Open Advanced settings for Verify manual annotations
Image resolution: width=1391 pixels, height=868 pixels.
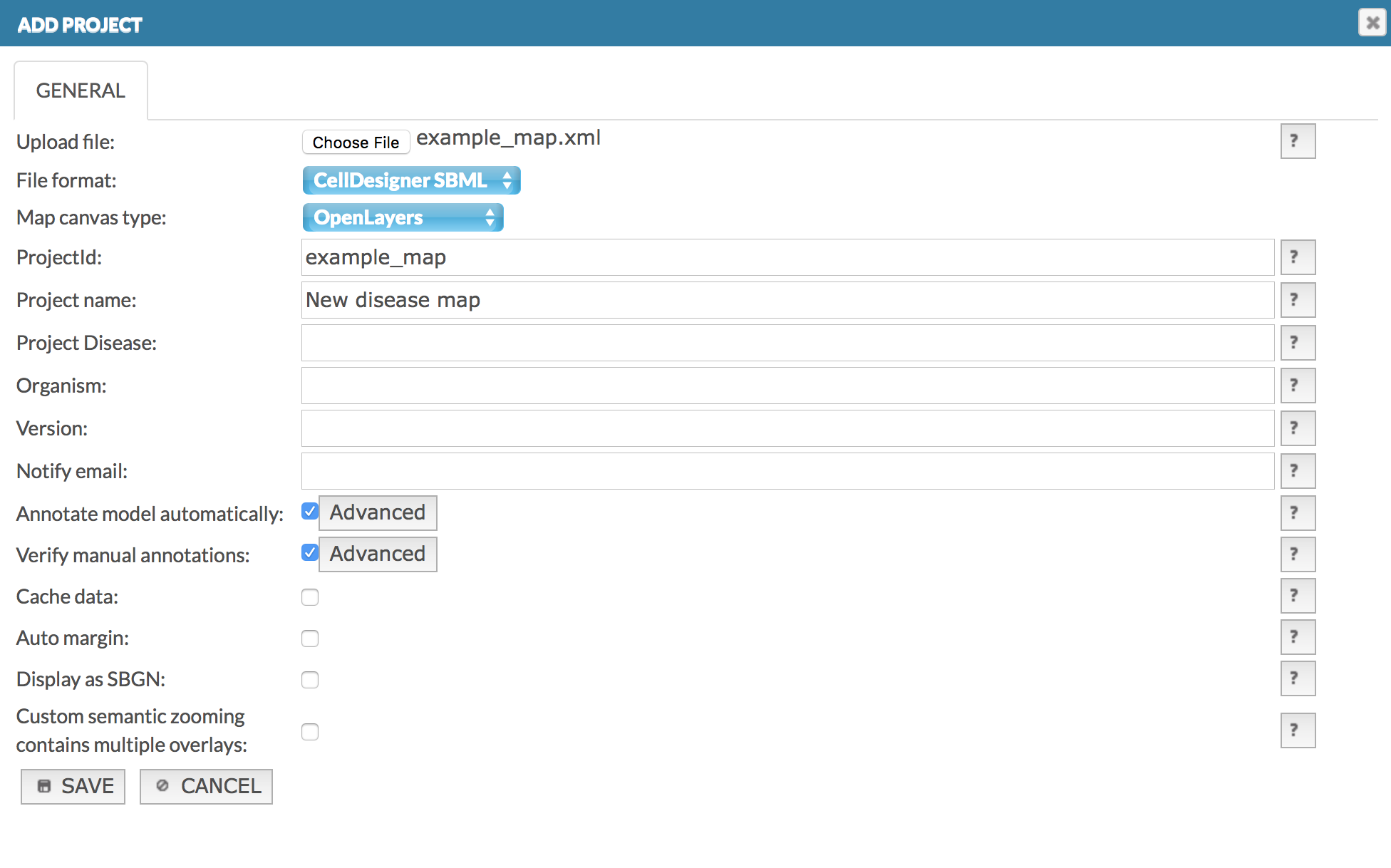tap(378, 554)
